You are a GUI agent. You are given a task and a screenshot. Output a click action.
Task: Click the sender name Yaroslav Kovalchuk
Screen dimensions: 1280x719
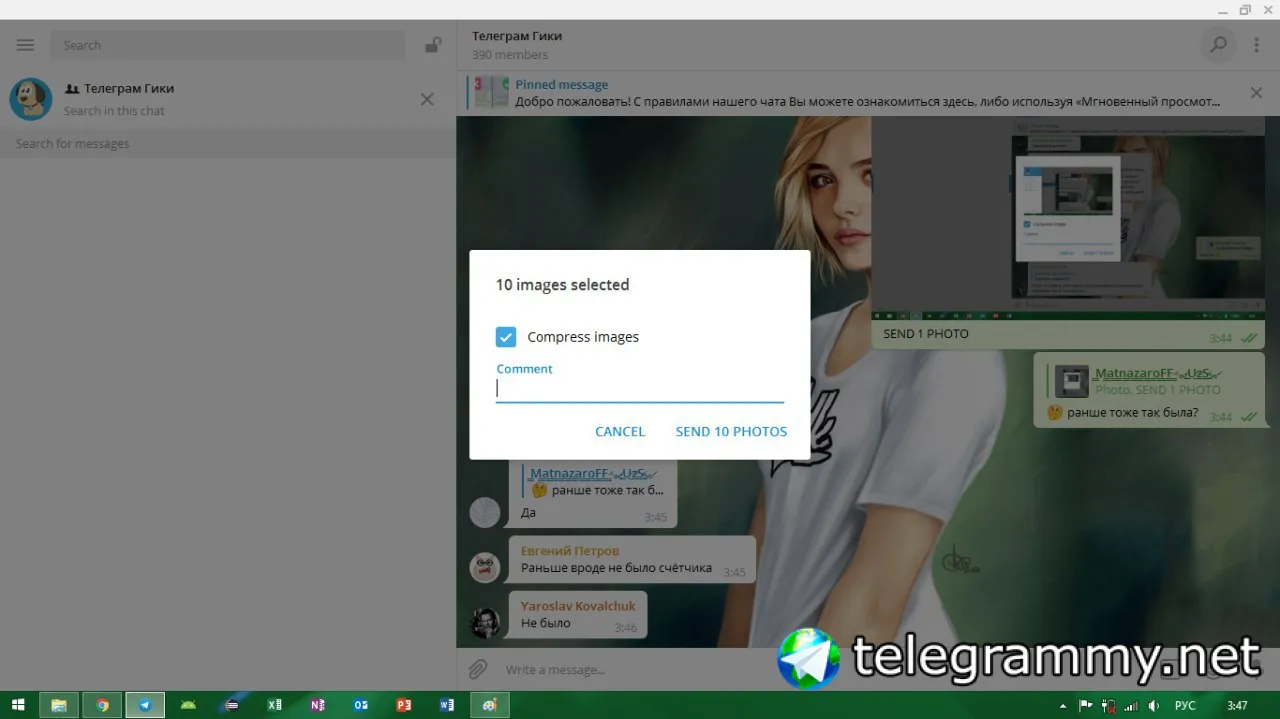(578, 606)
